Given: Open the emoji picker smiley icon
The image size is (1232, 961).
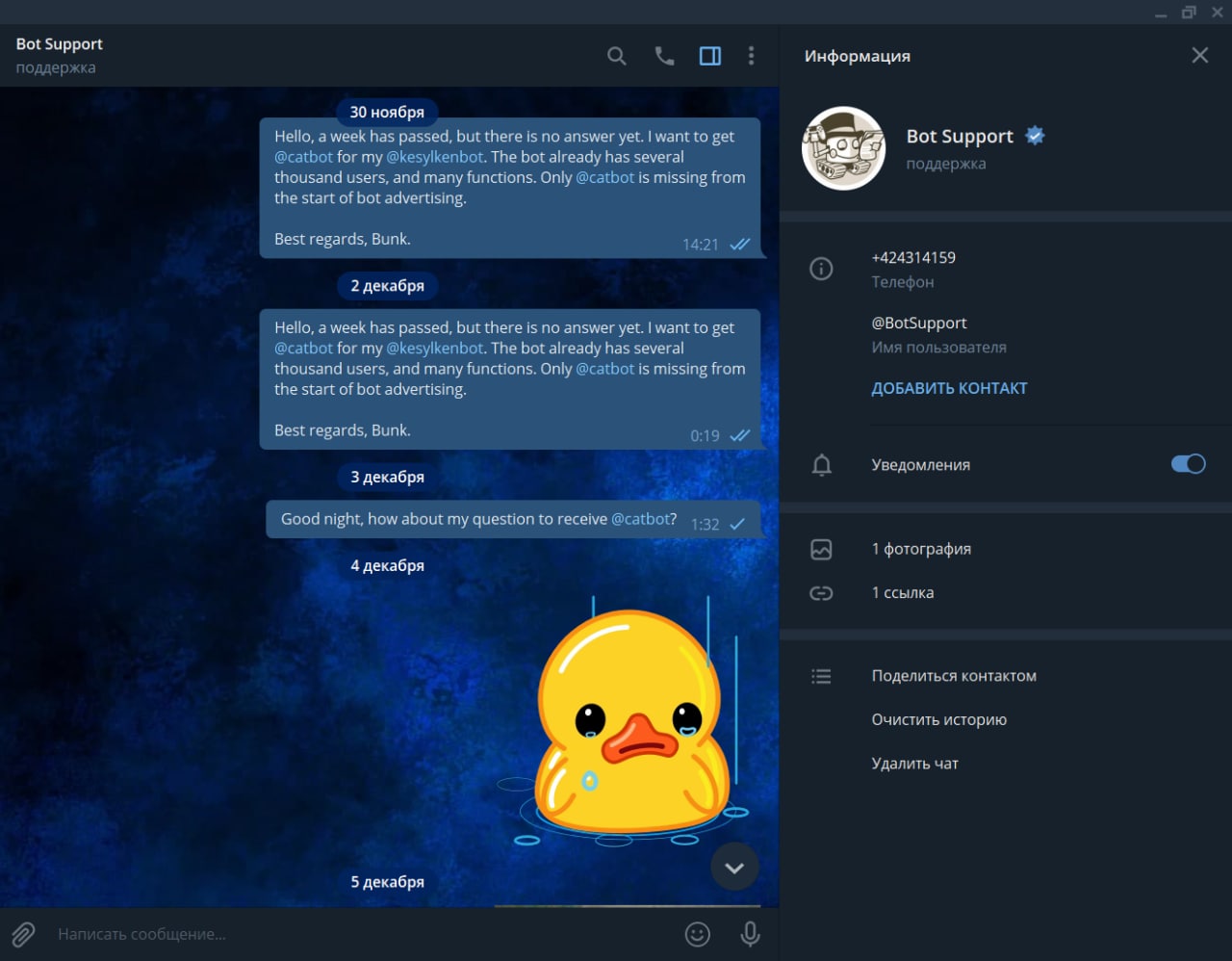Looking at the screenshot, I should (x=698, y=934).
